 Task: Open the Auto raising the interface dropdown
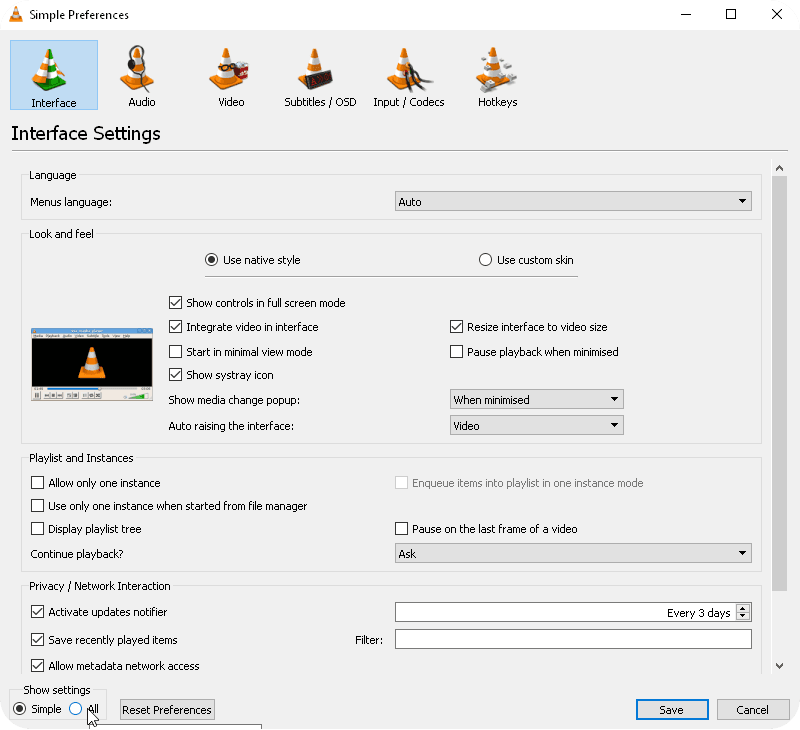[x=537, y=425]
